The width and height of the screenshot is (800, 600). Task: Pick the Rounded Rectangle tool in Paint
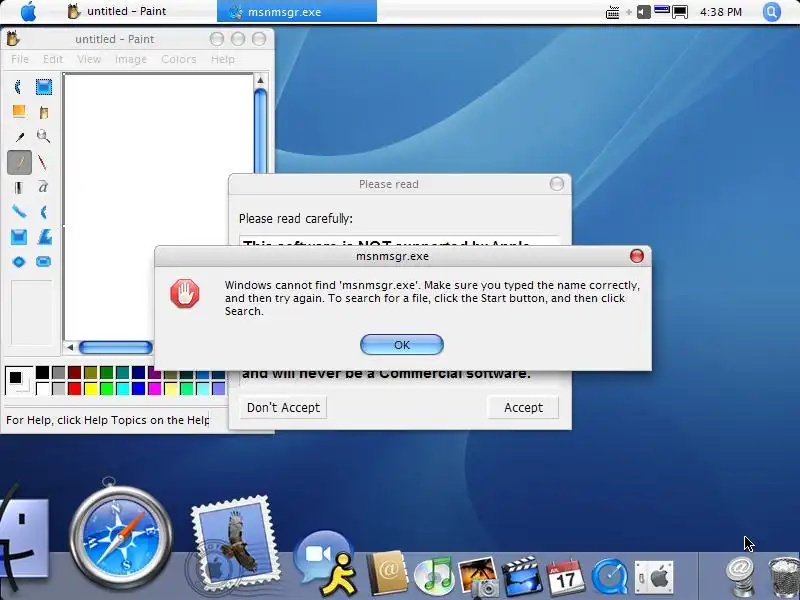click(43, 262)
